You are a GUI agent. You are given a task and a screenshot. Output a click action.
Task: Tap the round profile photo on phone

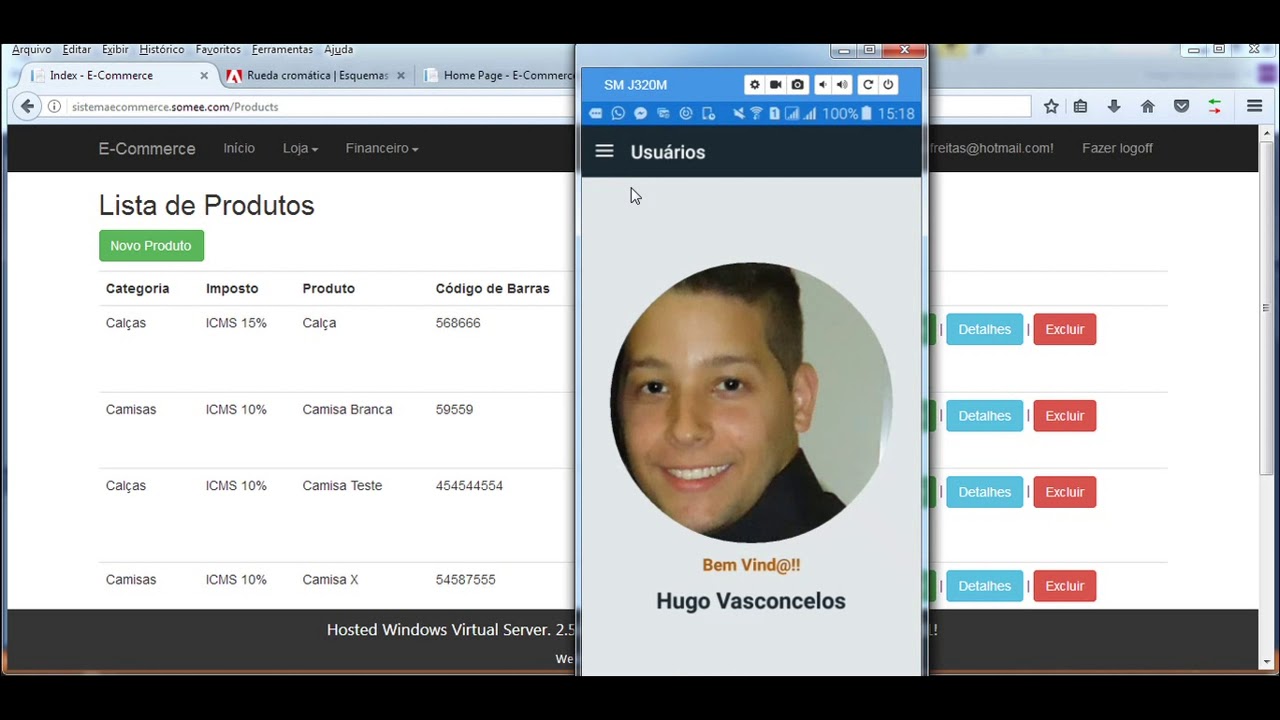coord(751,403)
